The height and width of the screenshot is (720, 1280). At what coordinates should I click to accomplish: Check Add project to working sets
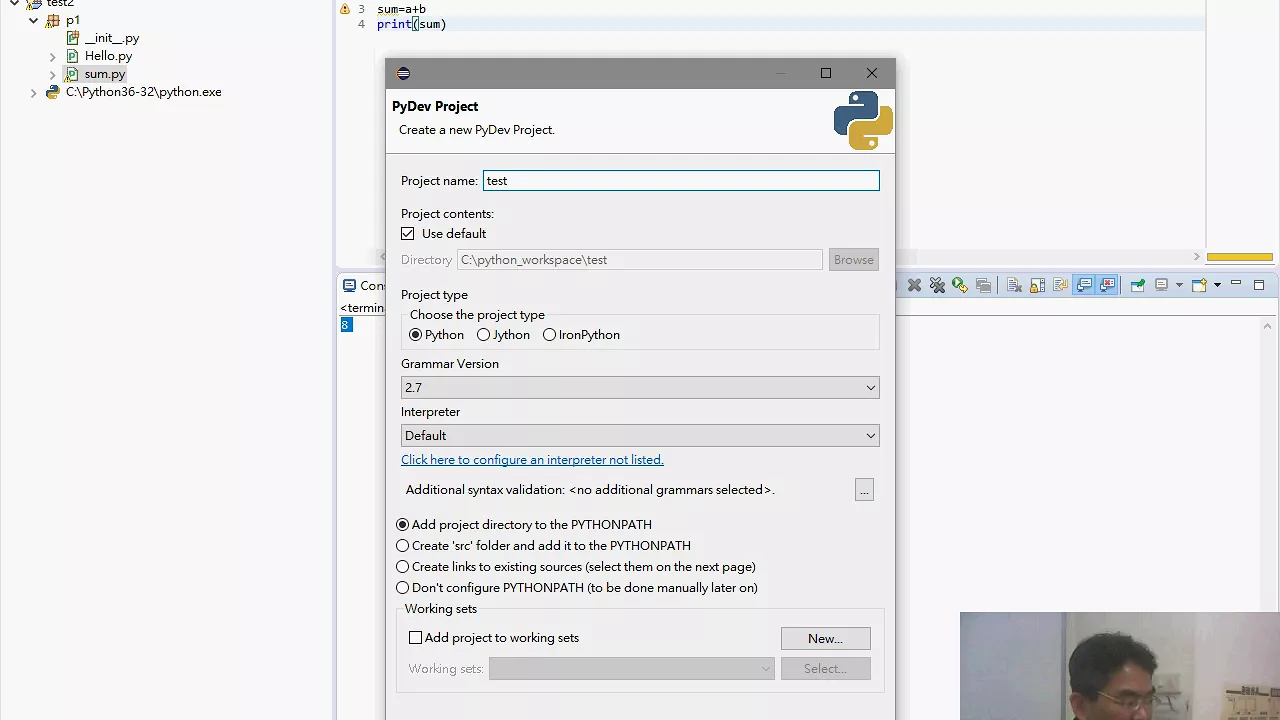[415, 638]
